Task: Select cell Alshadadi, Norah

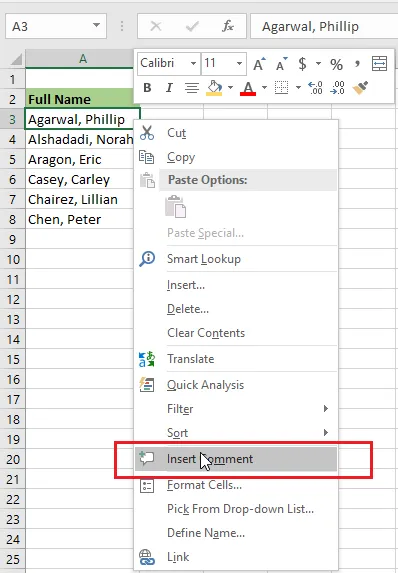Action: tap(80, 139)
